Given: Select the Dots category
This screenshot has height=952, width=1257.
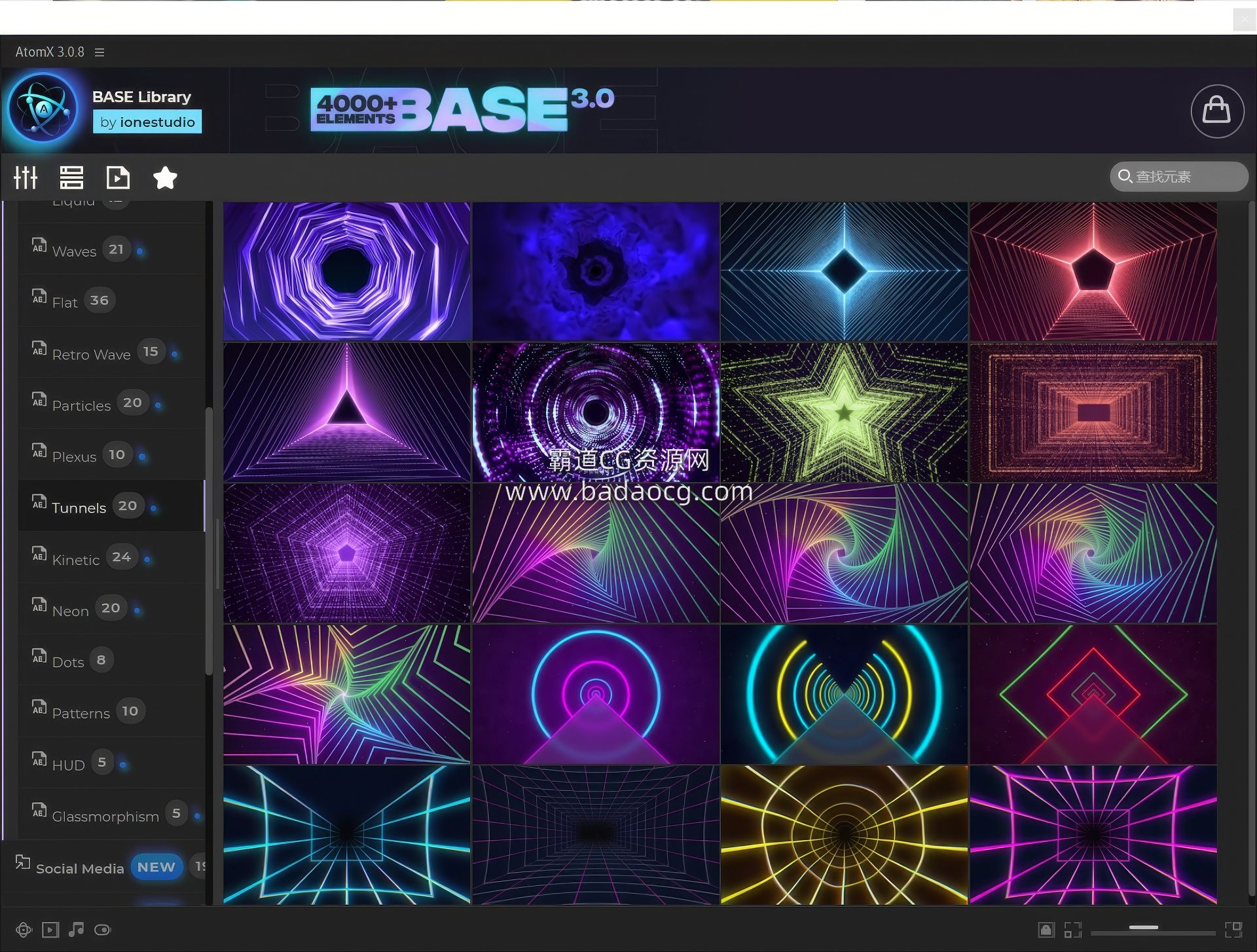Looking at the screenshot, I should coord(111,660).
